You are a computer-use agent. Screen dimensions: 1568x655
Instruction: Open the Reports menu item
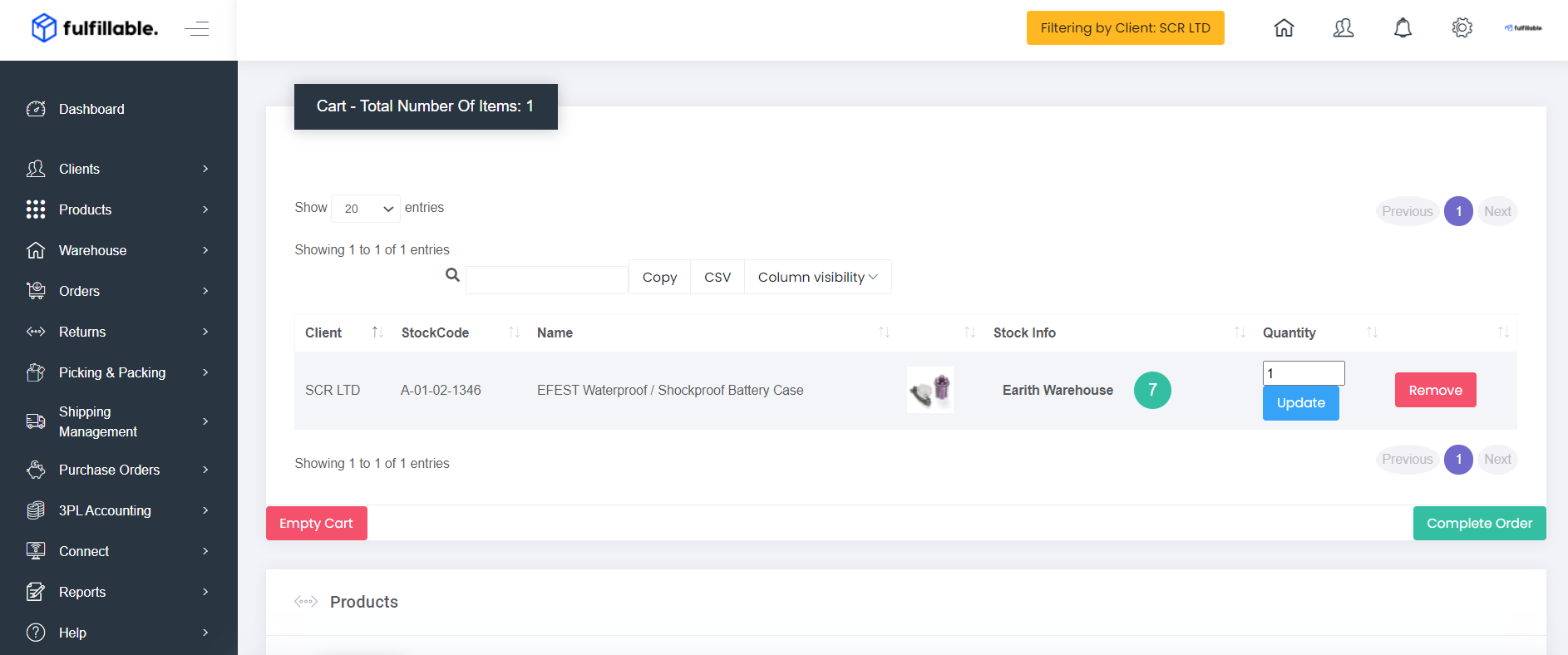coord(82,592)
